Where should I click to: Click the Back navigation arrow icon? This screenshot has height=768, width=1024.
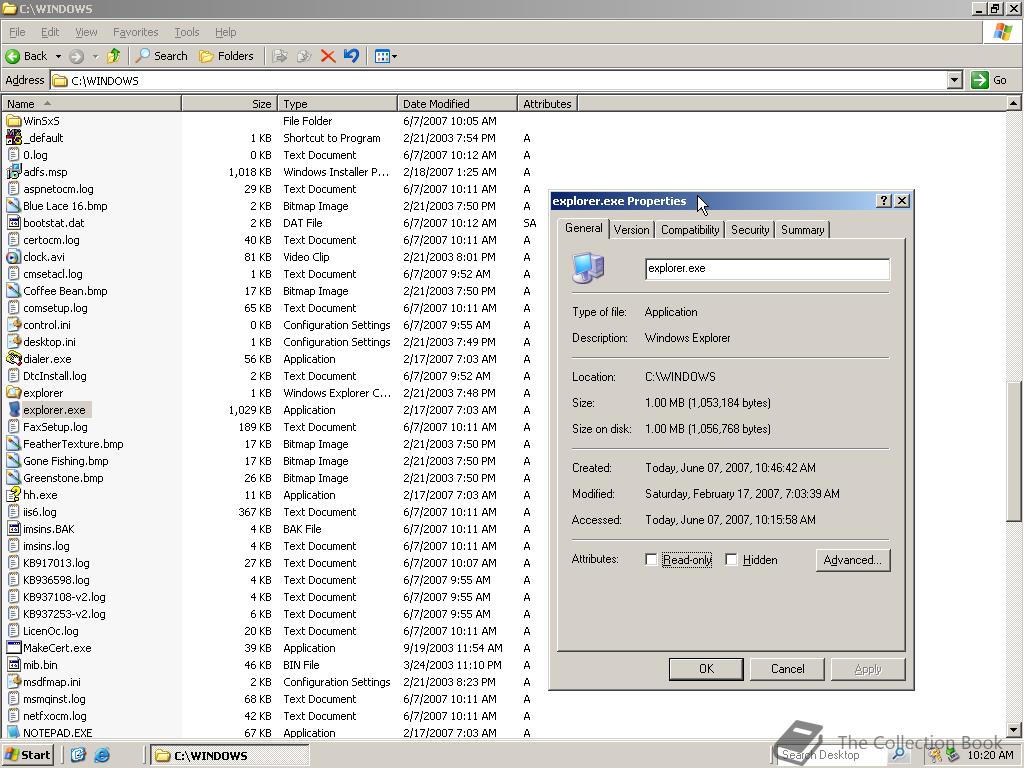click(12, 56)
